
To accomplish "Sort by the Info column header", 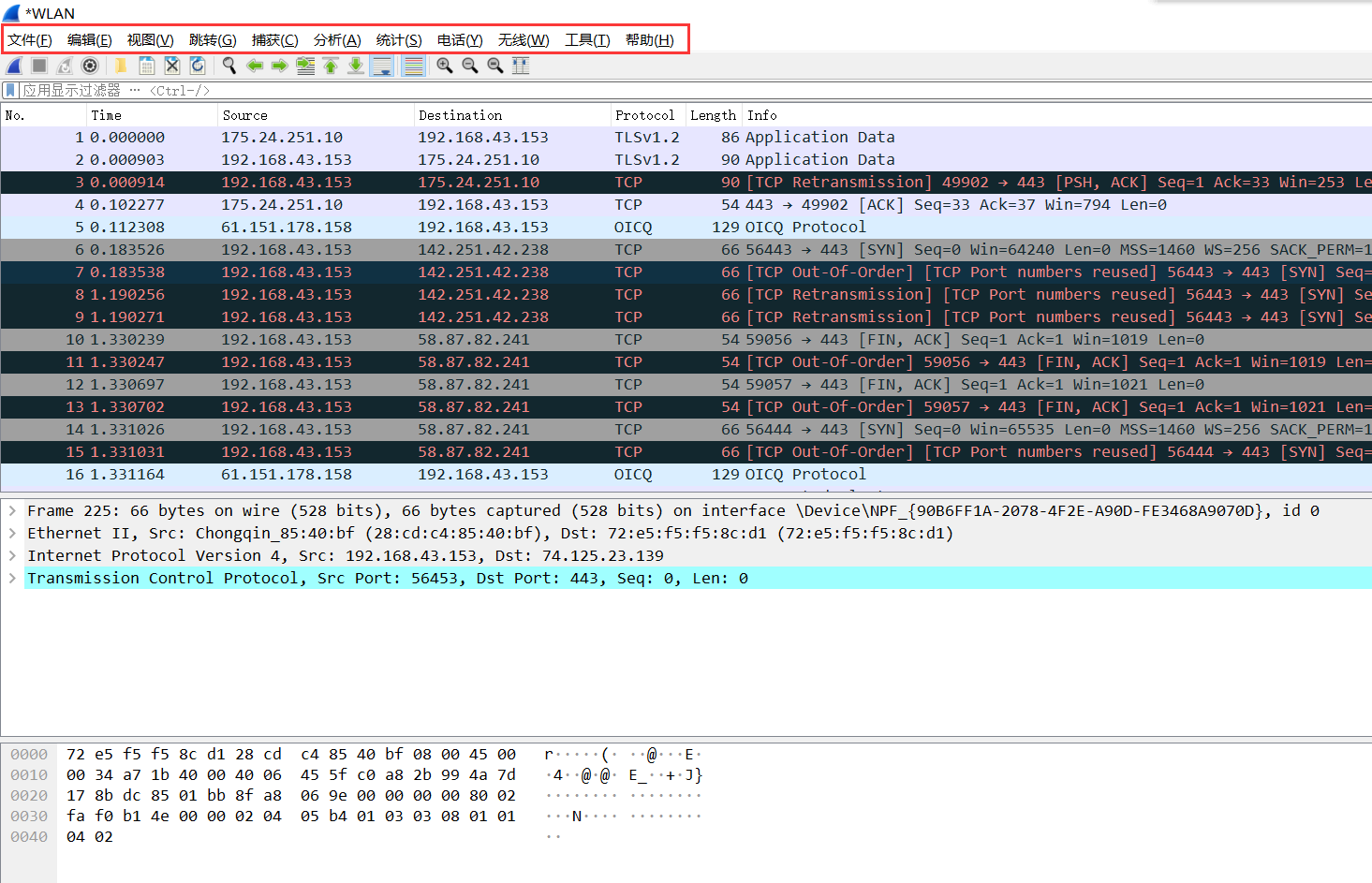I will (x=1057, y=115).
